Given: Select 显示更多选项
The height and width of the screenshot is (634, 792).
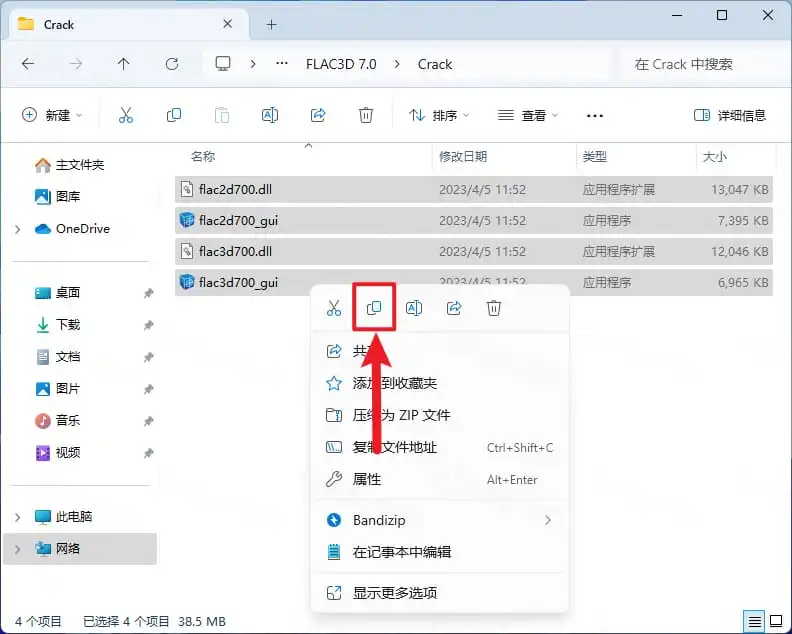Looking at the screenshot, I should 439,593.
